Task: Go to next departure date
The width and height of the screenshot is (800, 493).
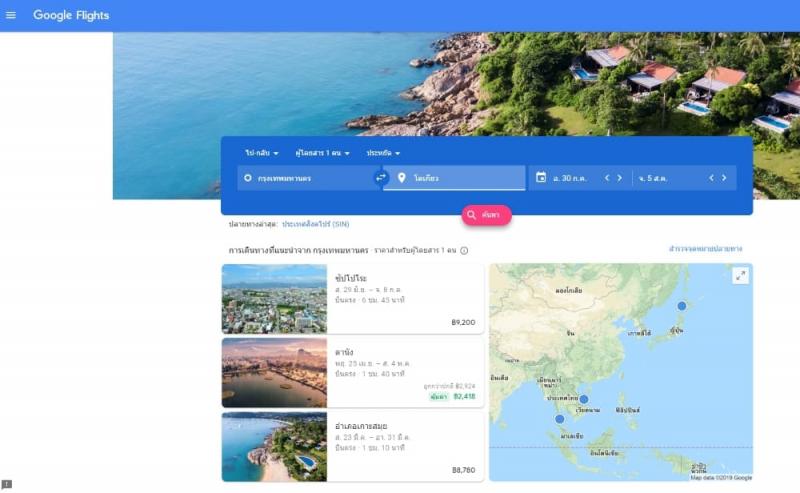Action: (x=619, y=178)
